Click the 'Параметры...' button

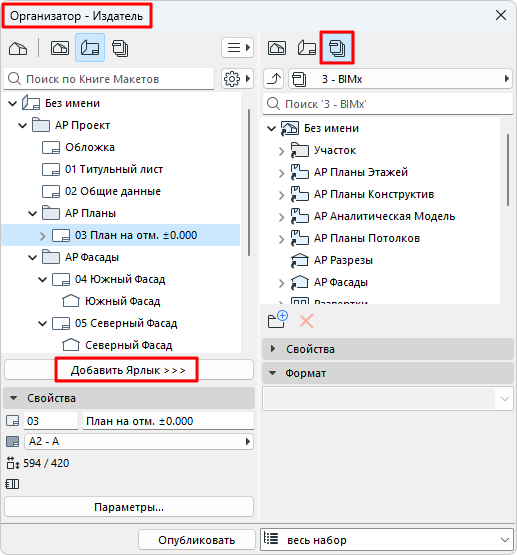129,507
